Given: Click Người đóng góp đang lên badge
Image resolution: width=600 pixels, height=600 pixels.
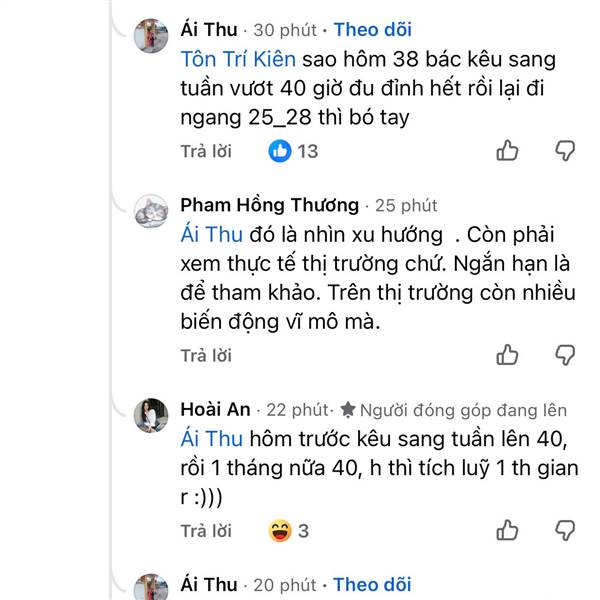Looking at the screenshot, I should pyautogui.click(x=452, y=409).
